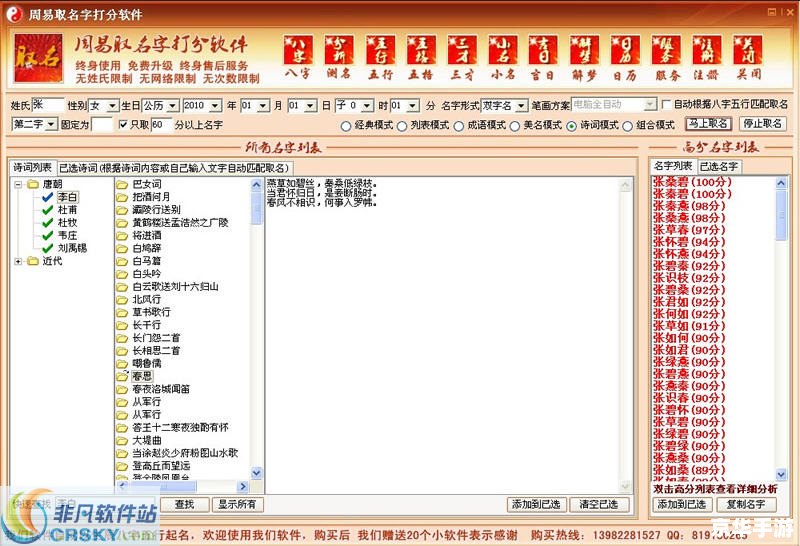Select the 列表模式 radio button
Viewport: 800px width, 546px height.
click(402, 126)
